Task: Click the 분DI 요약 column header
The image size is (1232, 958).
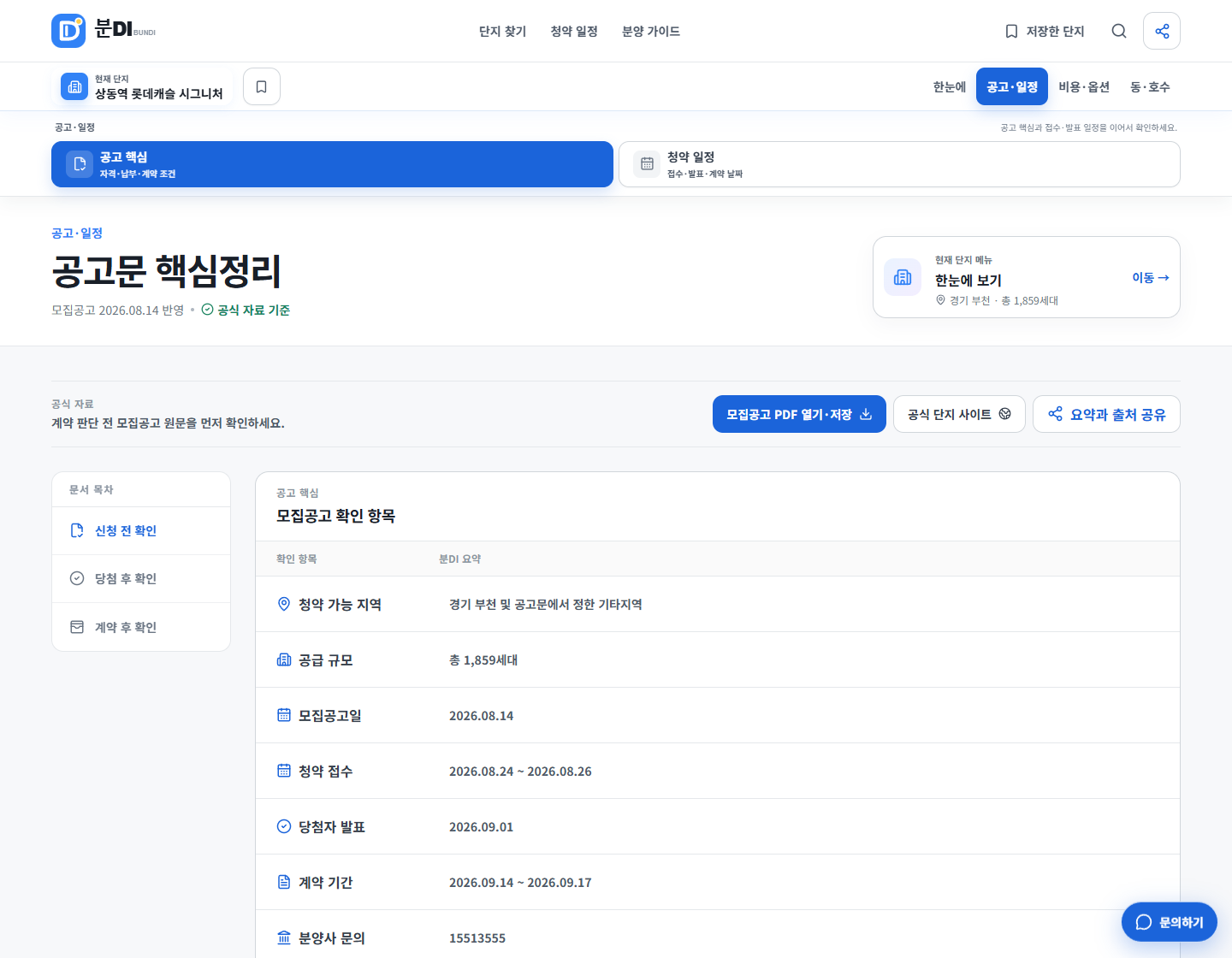Action: pos(460,559)
